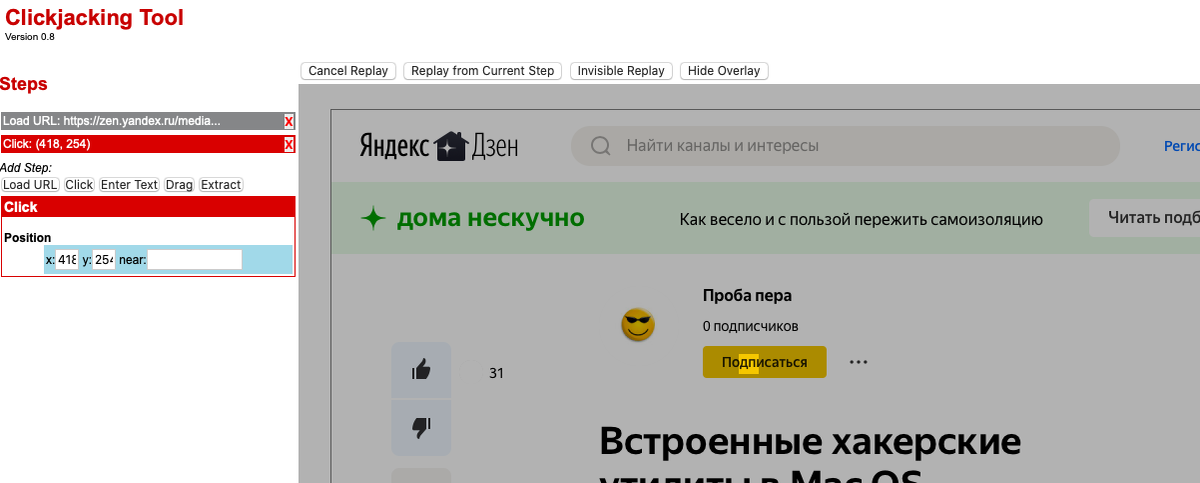Viewport: 1200px width, 483px height.
Task: Click Cancel Replay button
Action: tap(348, 71)
